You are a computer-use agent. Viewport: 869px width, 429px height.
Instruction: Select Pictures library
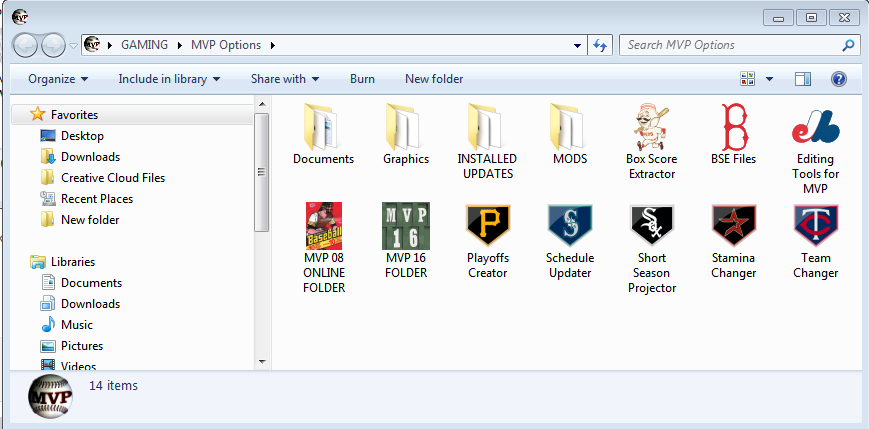(82, 346)
